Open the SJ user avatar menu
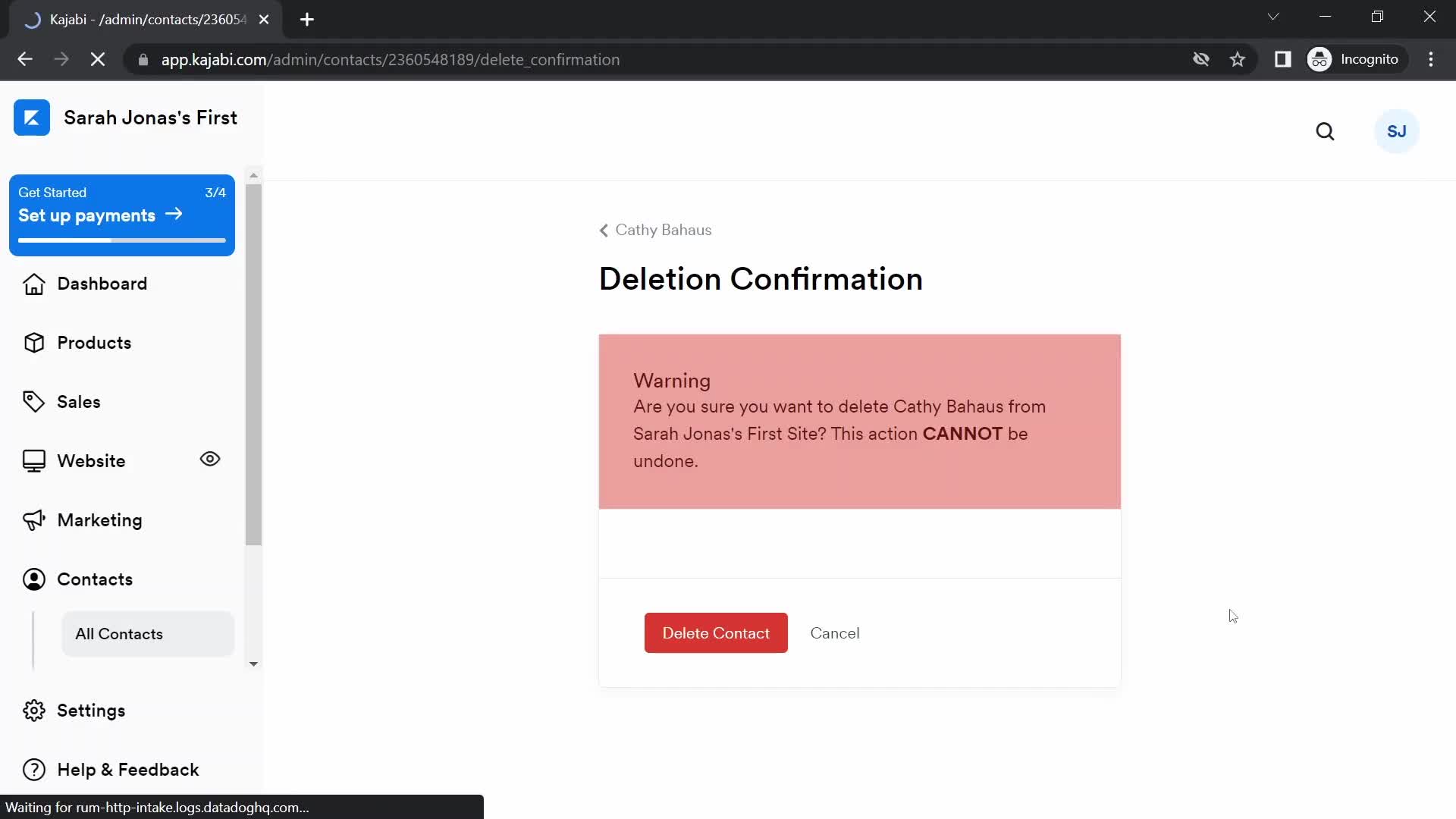This screenshot has height=819, width=1456. [x=1397, y=131]
